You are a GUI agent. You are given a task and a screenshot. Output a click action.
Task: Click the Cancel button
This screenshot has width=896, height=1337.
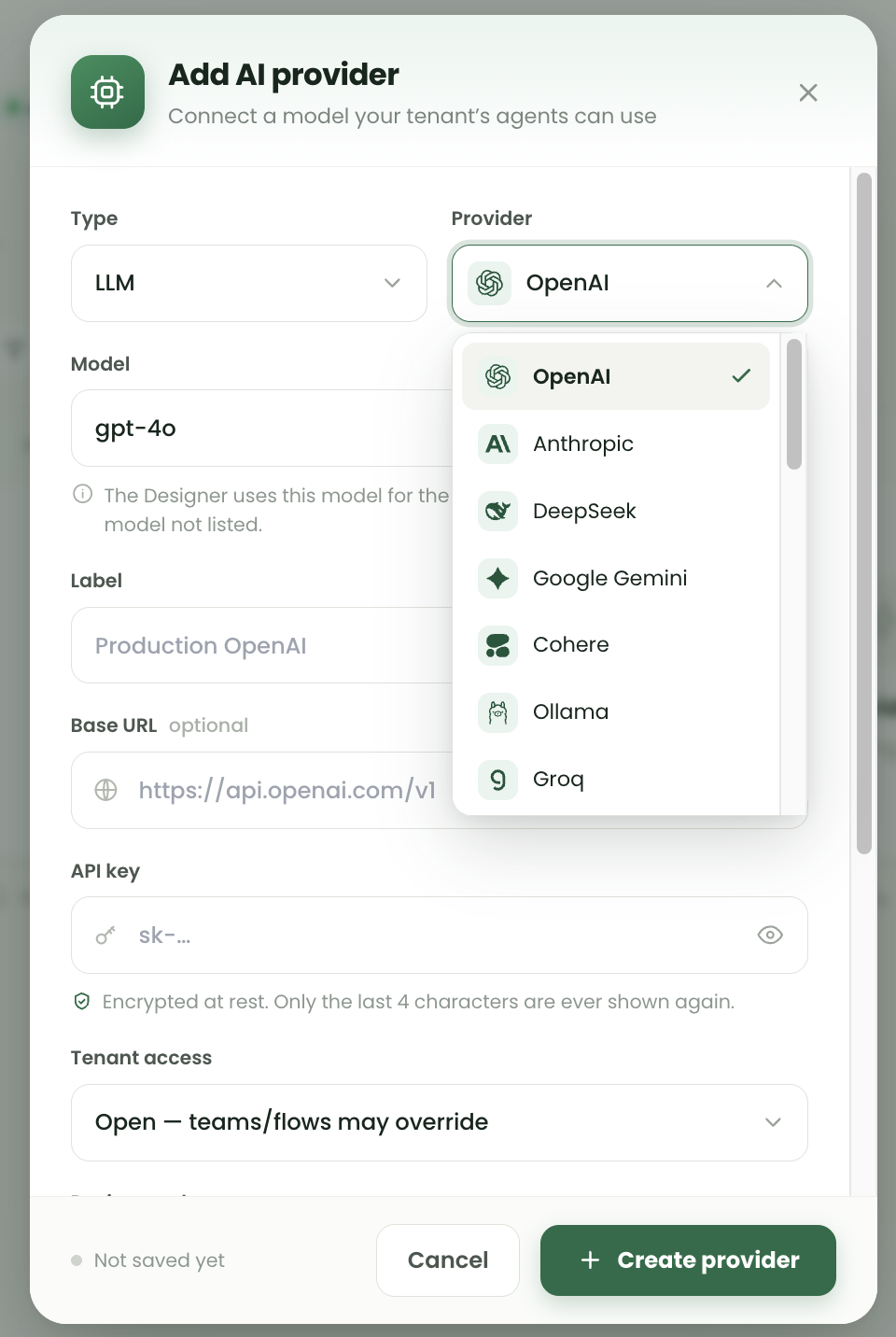pos(448,1260)
